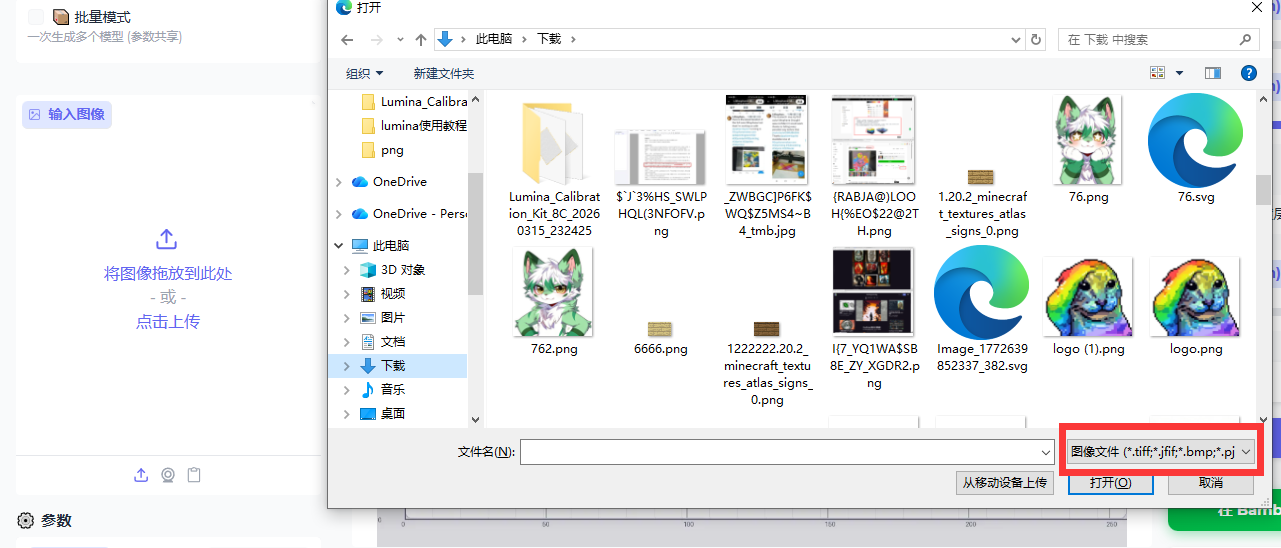Select the 76.png fox image
1281x548 pixels.
(1088, 149)
